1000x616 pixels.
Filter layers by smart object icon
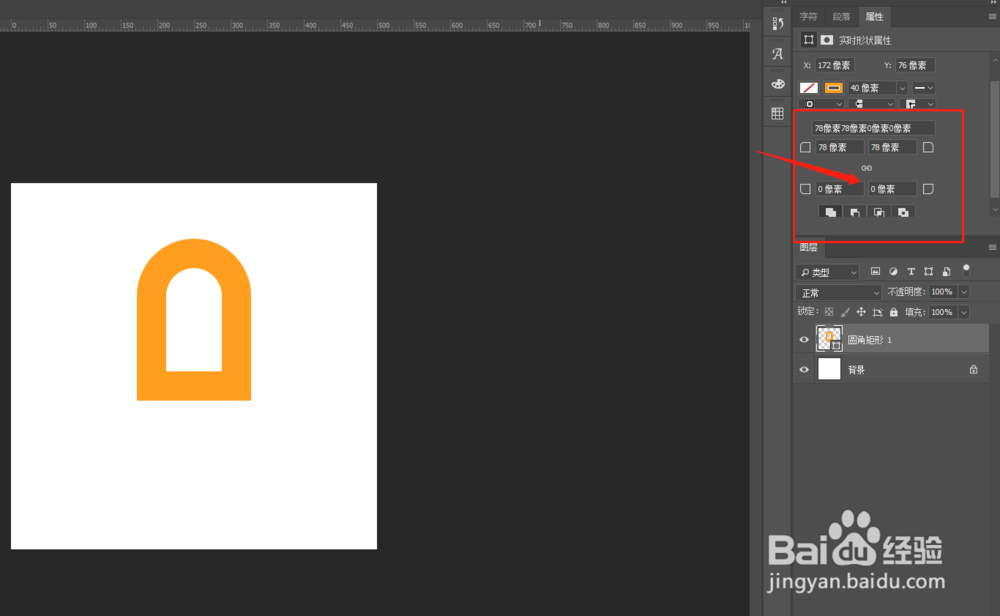point(947,272)
